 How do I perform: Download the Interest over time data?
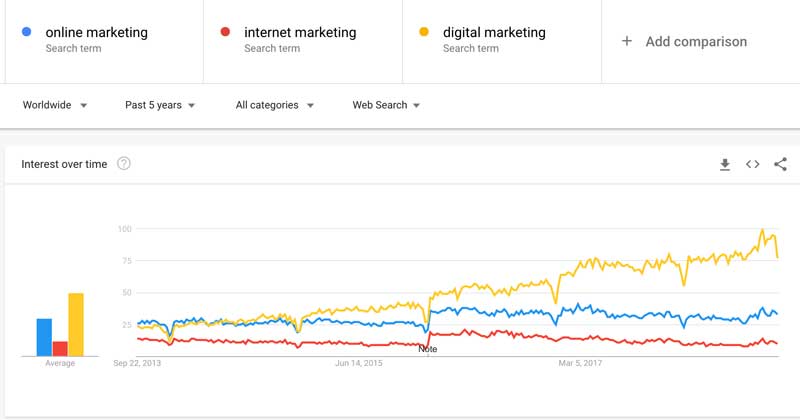(x=724, y=164)
